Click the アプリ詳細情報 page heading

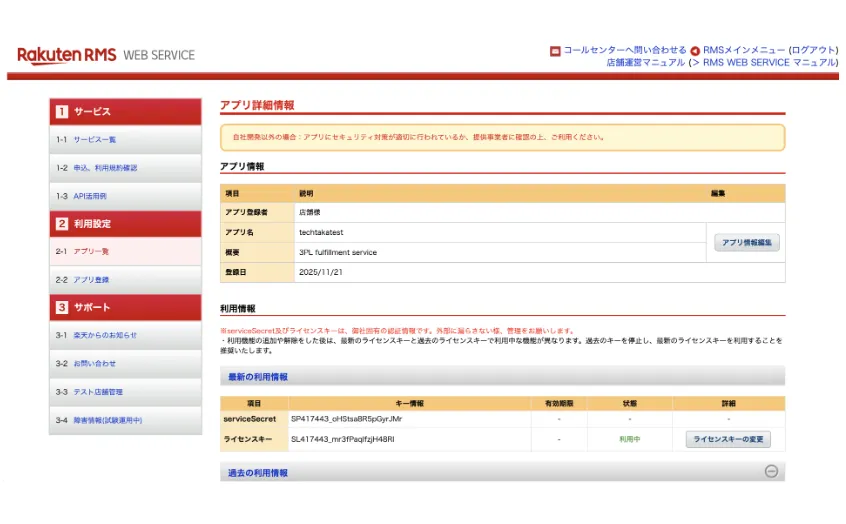257,105
